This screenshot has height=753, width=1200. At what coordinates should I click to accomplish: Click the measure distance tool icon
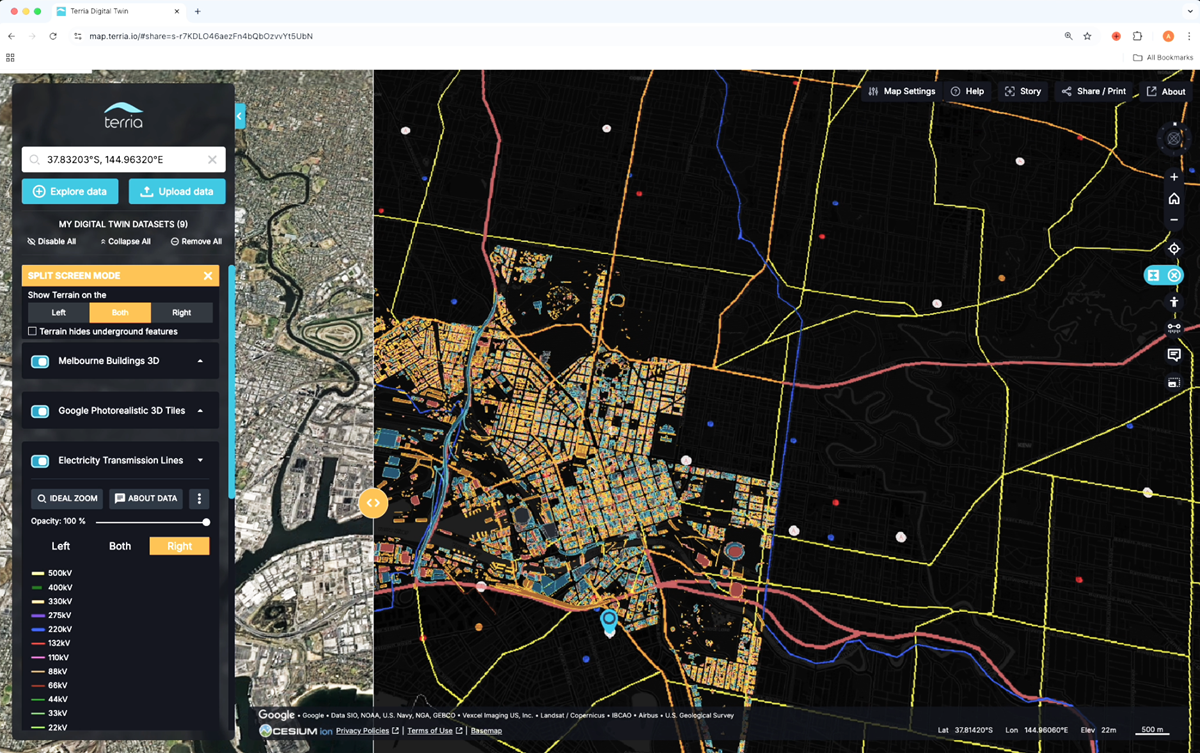(x=1174, y=328)
